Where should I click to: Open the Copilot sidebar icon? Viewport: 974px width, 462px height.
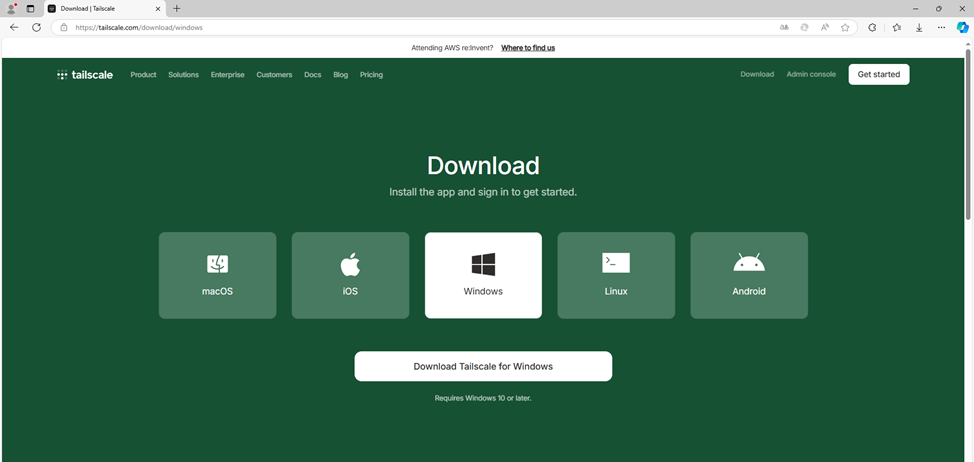pos(962,27)
